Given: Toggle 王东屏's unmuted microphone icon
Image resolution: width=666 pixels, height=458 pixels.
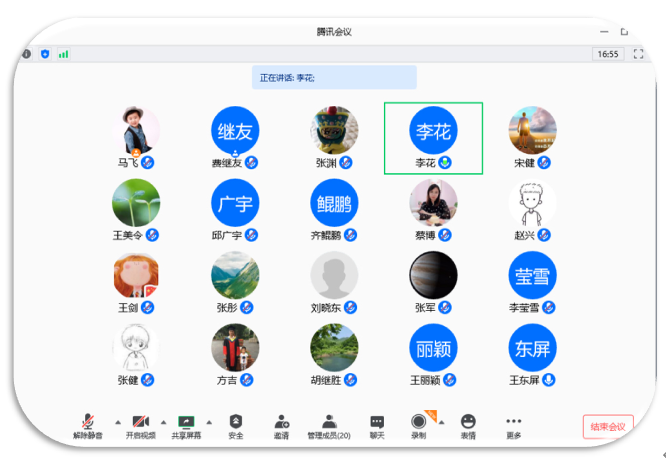Looking at the screenshot, I should (x=549, y=380).
